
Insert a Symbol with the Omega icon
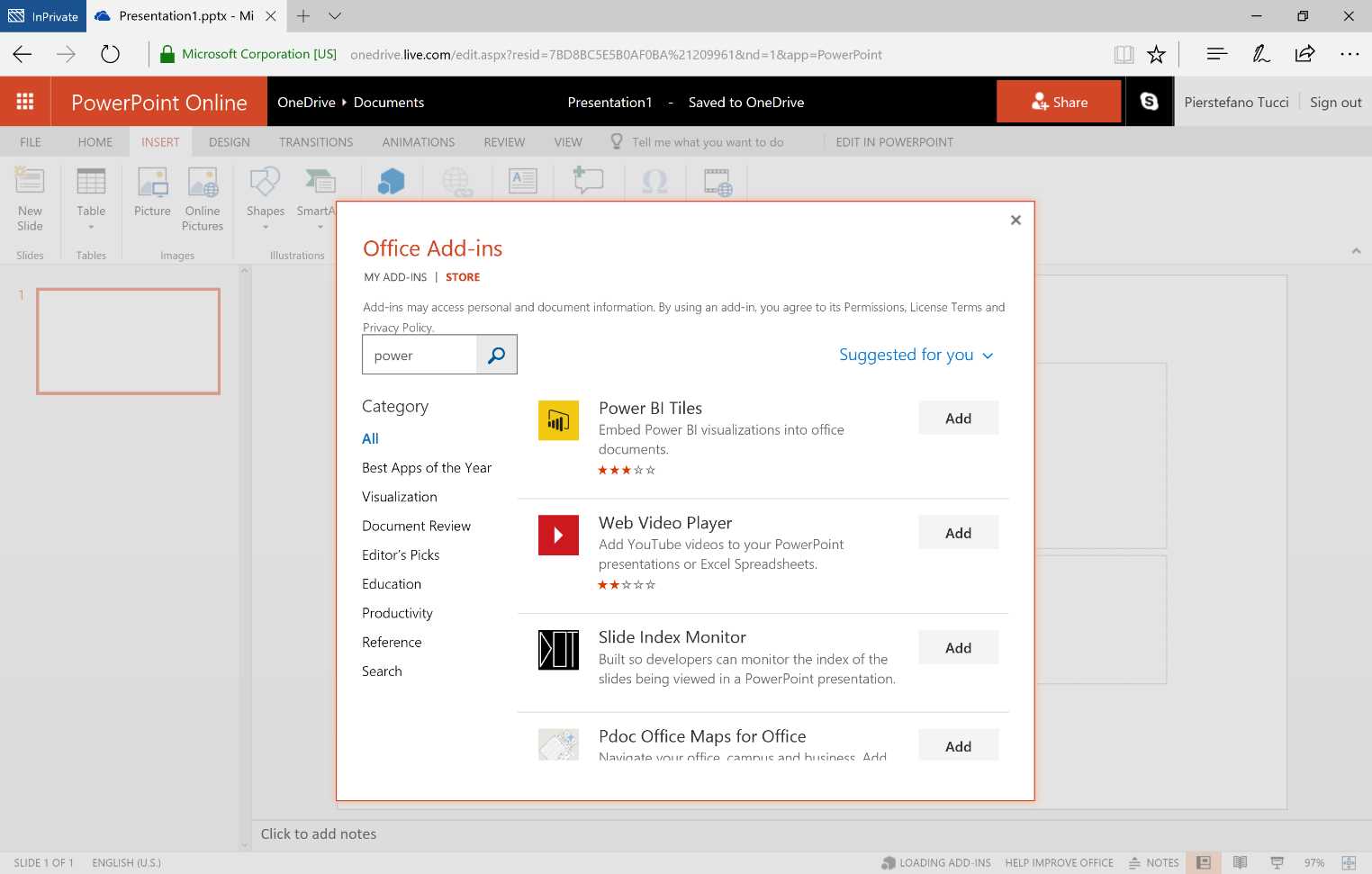point(654,181)
